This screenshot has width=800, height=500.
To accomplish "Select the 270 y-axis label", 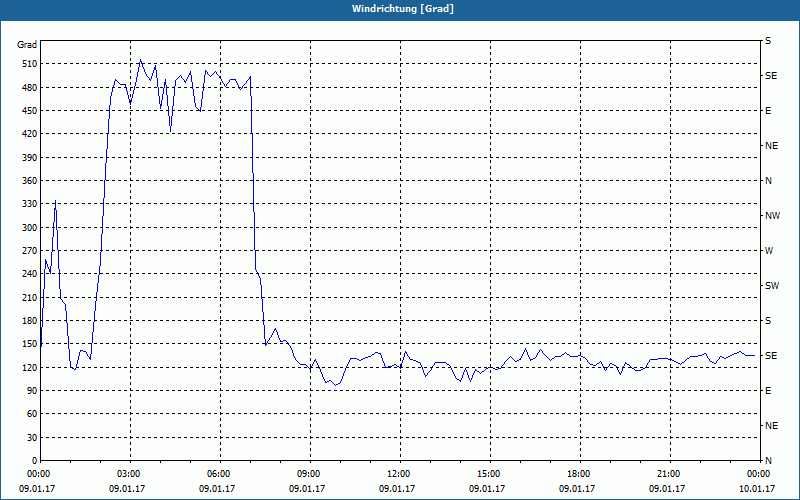I will coord(30,251).
